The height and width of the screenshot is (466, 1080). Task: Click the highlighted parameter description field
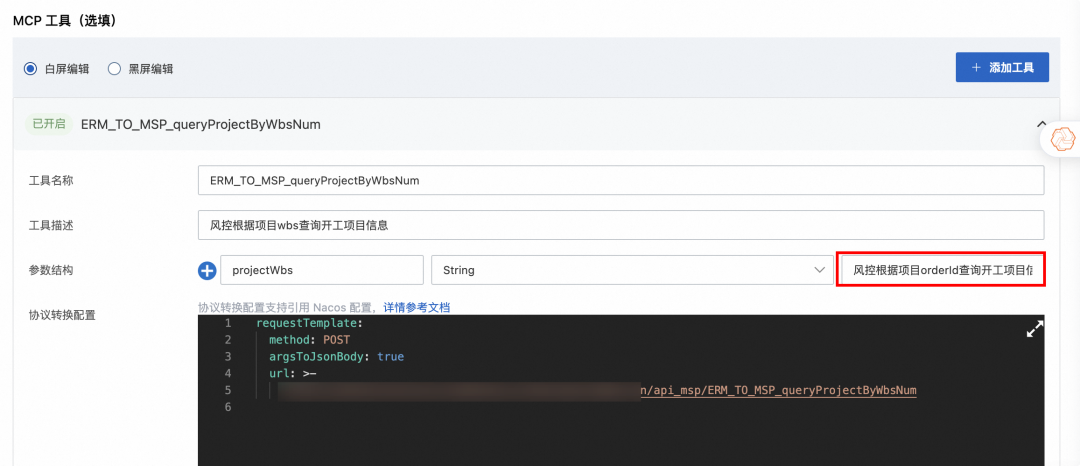941,270
